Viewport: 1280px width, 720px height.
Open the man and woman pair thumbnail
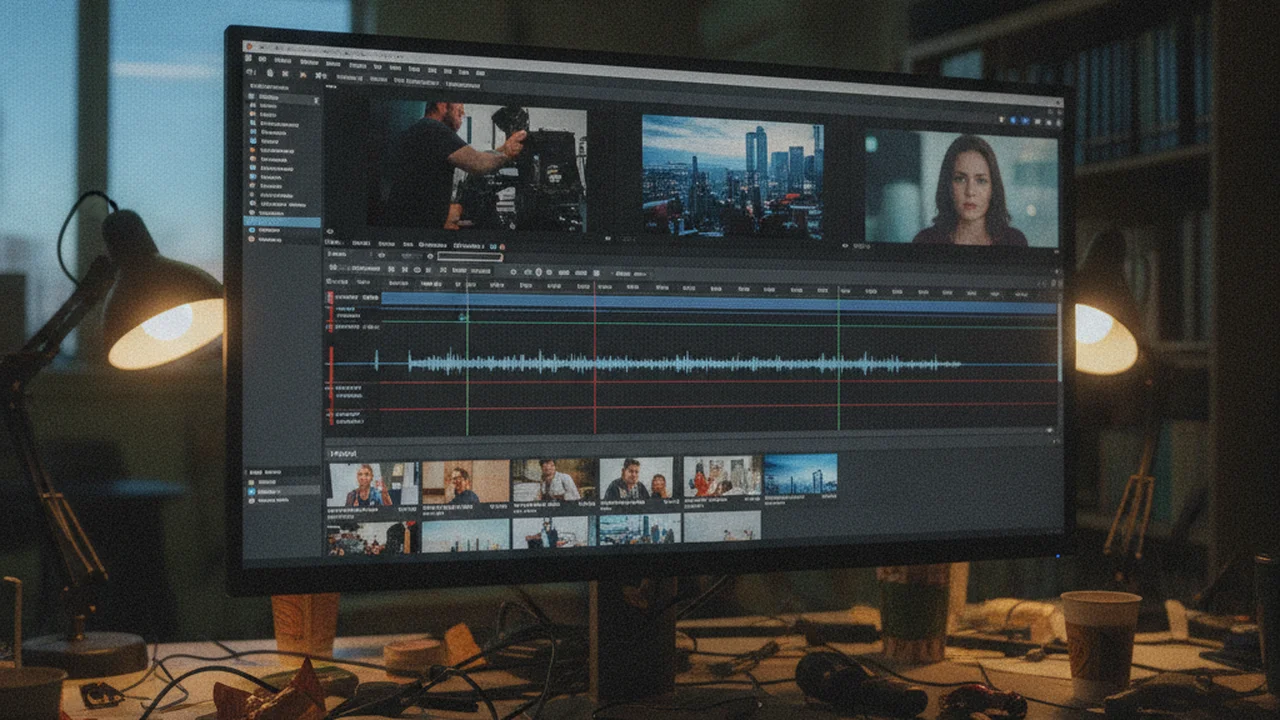click(636, 478)
